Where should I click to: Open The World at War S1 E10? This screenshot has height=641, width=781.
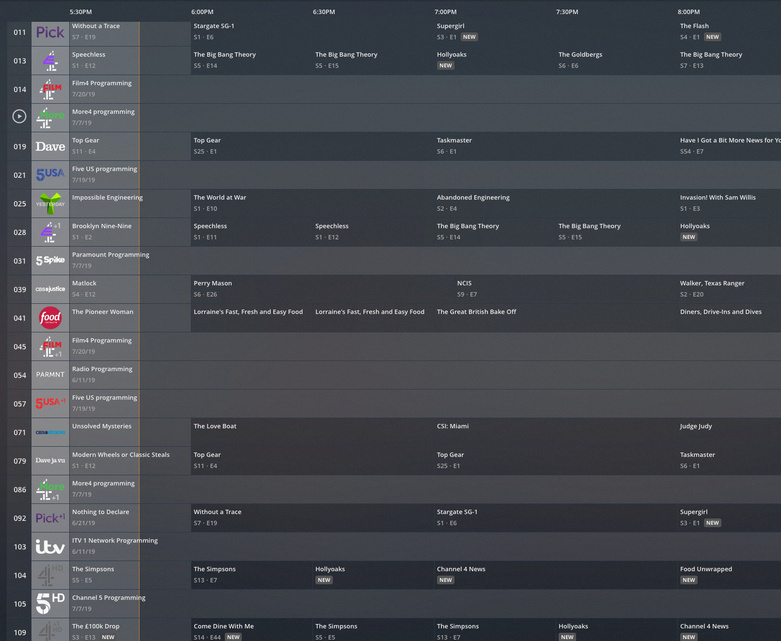[312, 204]
